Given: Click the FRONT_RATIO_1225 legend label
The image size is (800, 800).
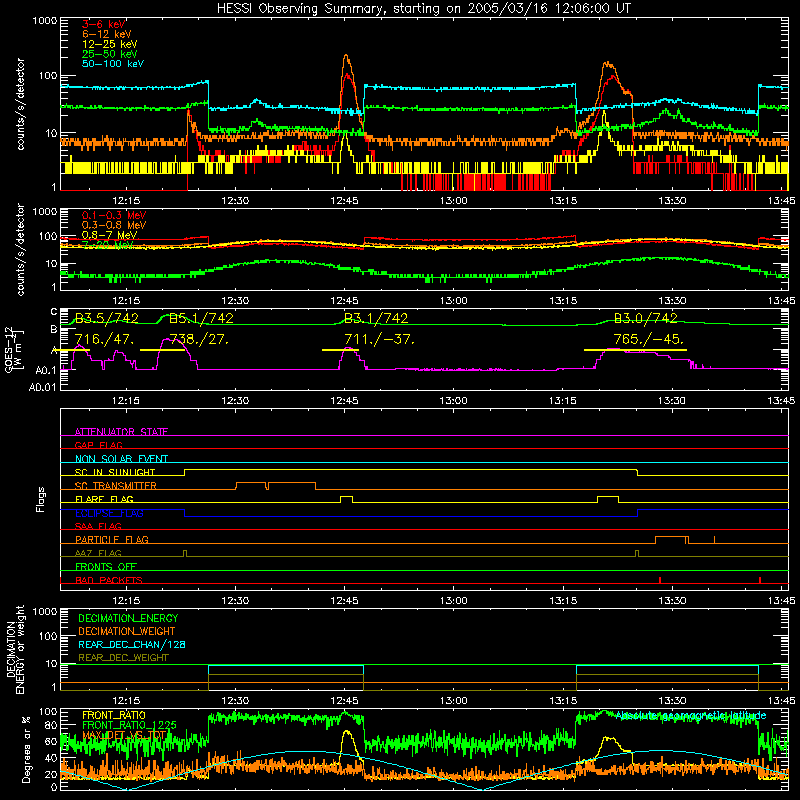Looking at the screenshot, I should [x=129, y=725].
